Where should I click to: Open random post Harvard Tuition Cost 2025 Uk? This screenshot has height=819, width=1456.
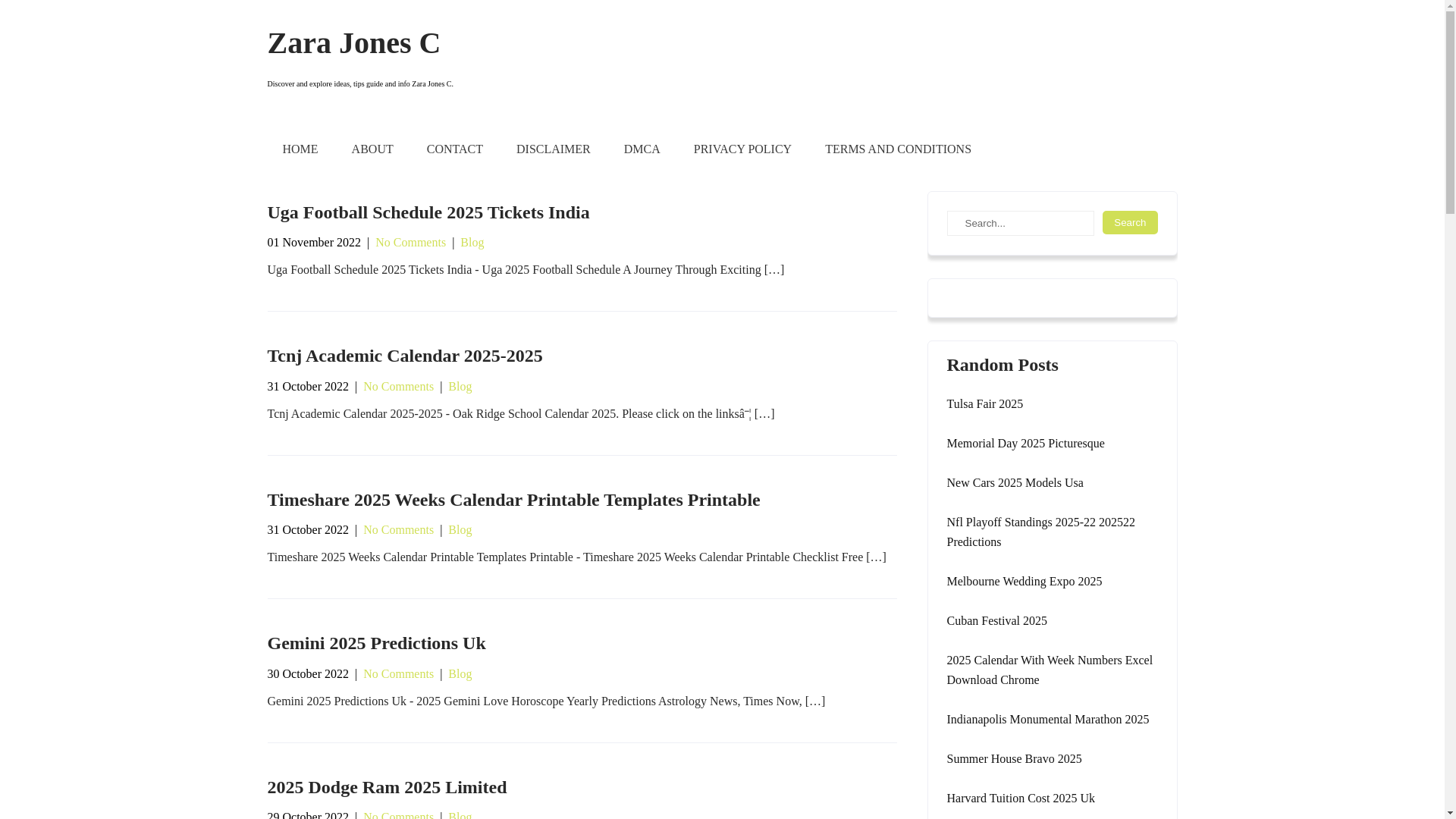click(1020, 799)
